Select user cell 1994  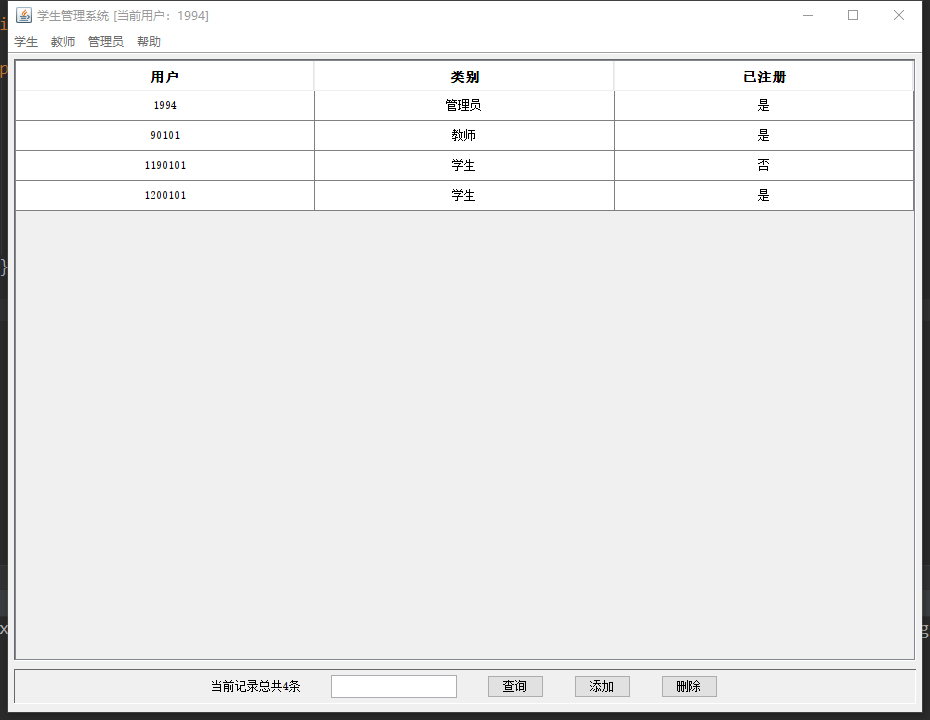click(x=165, y=106)
